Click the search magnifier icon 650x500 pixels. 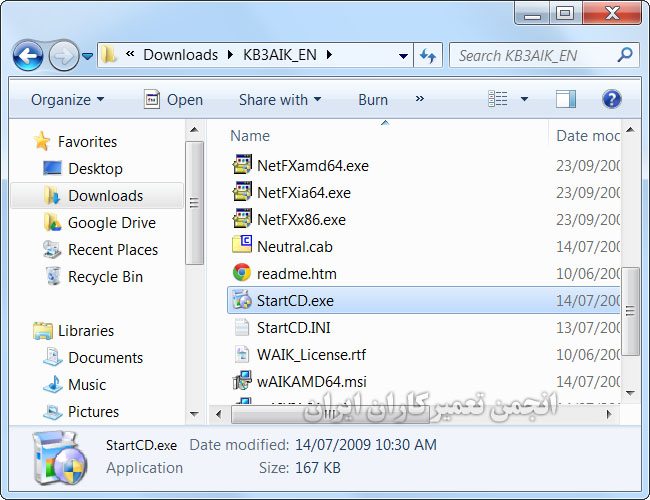click(x=625, y=55)
